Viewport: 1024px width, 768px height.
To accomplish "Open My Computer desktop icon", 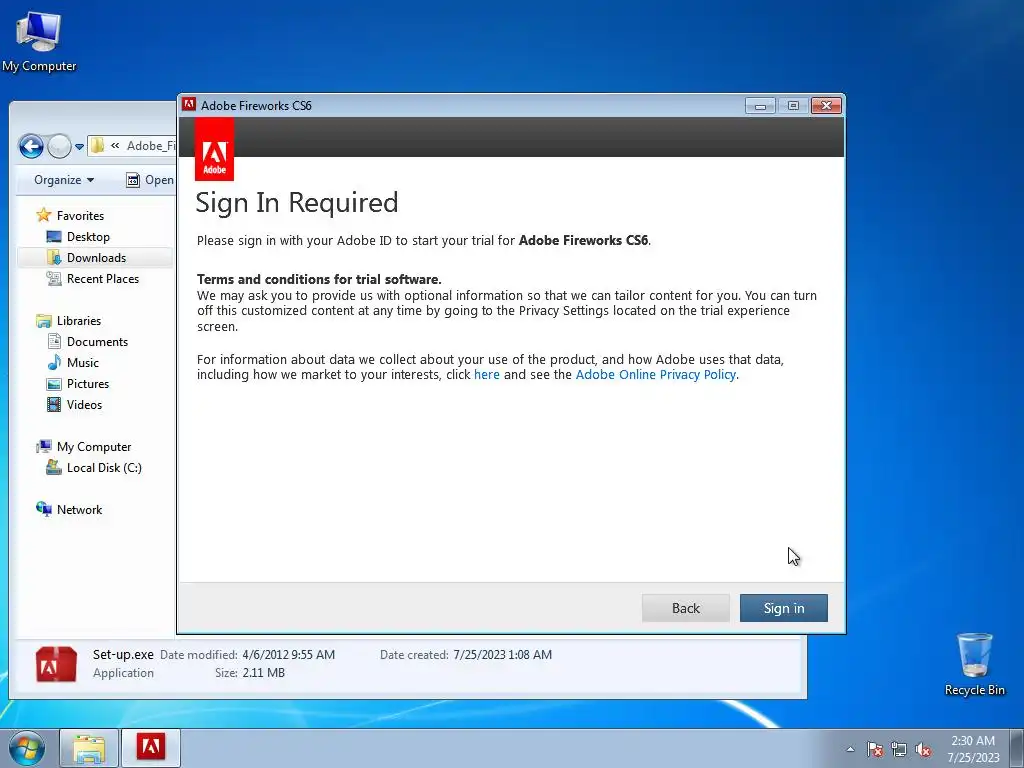I will [x=39, y=41].
